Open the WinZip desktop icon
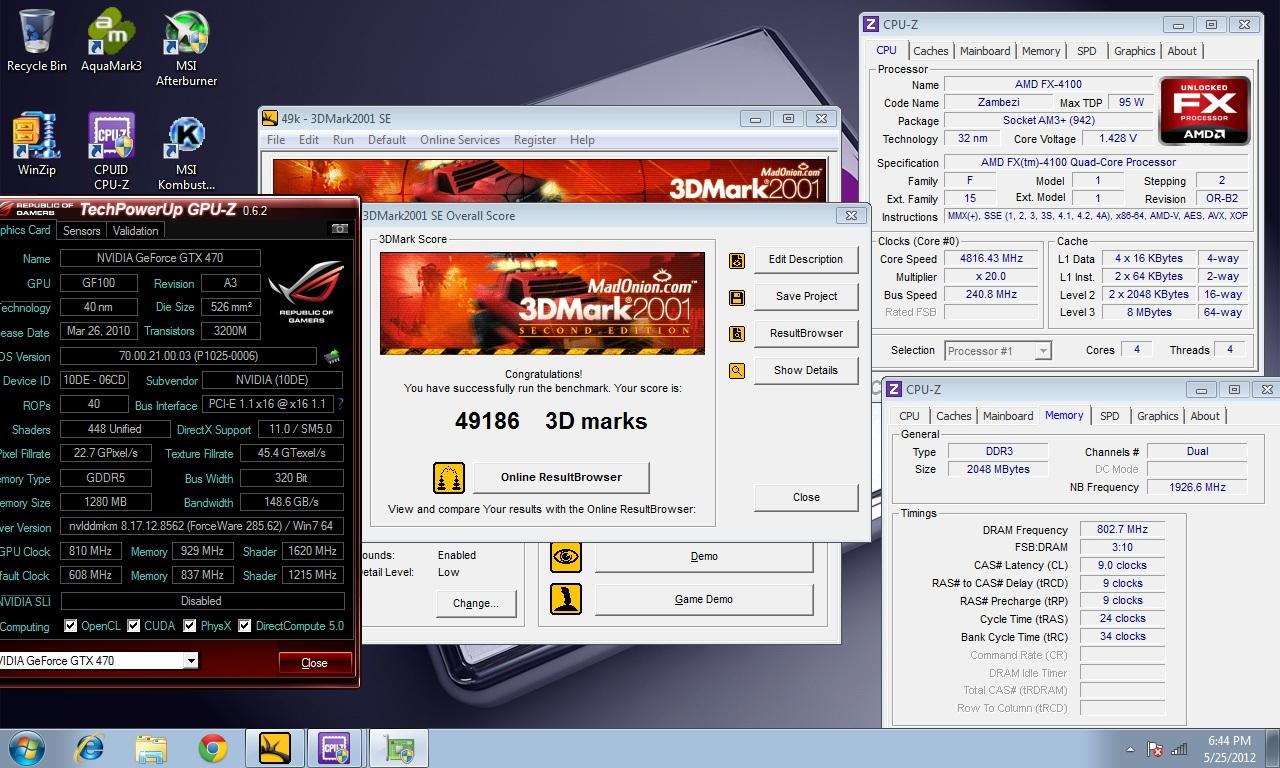 tap(37, 145)
